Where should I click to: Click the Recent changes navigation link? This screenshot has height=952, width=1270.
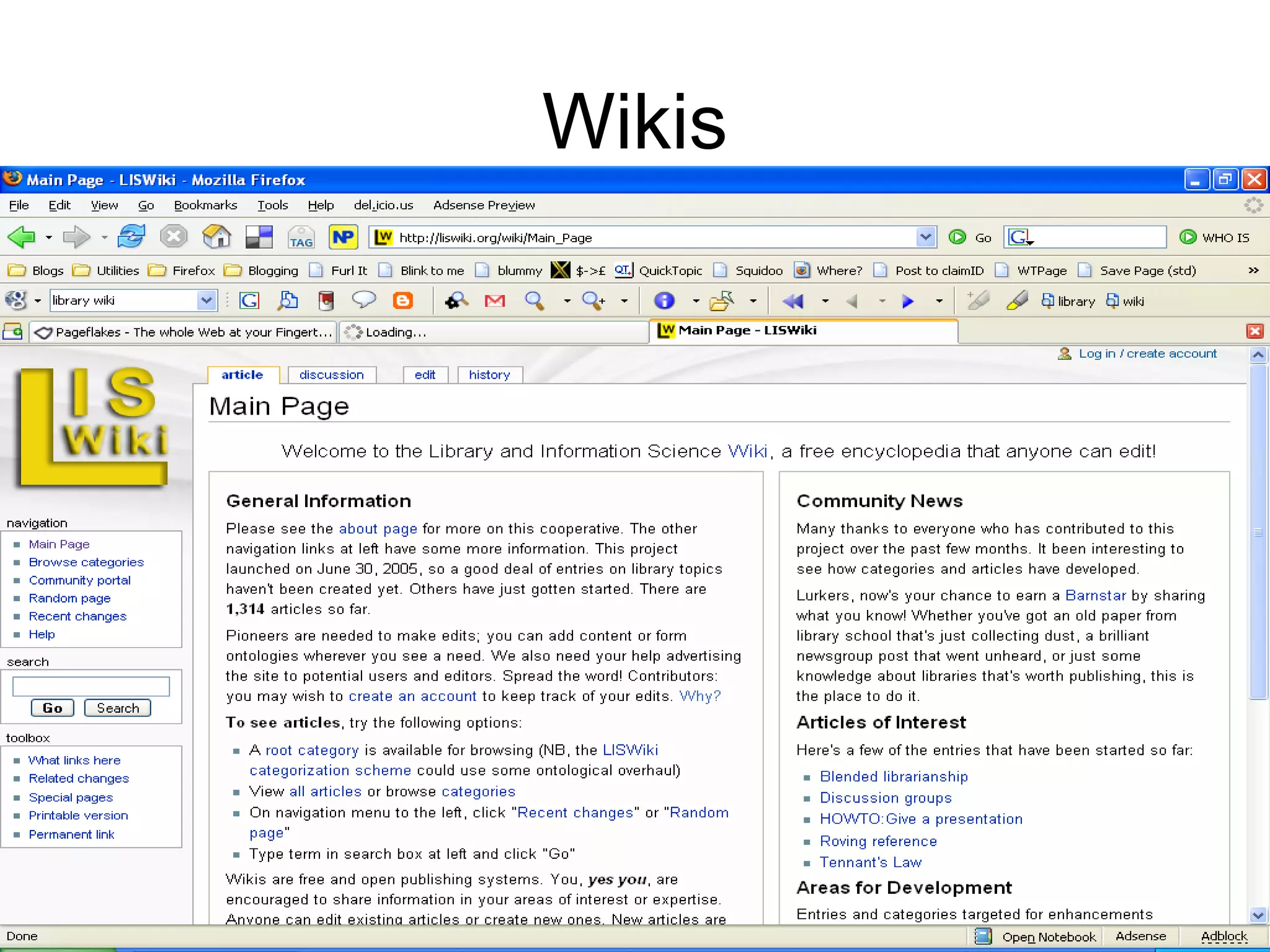pos(78,616)
